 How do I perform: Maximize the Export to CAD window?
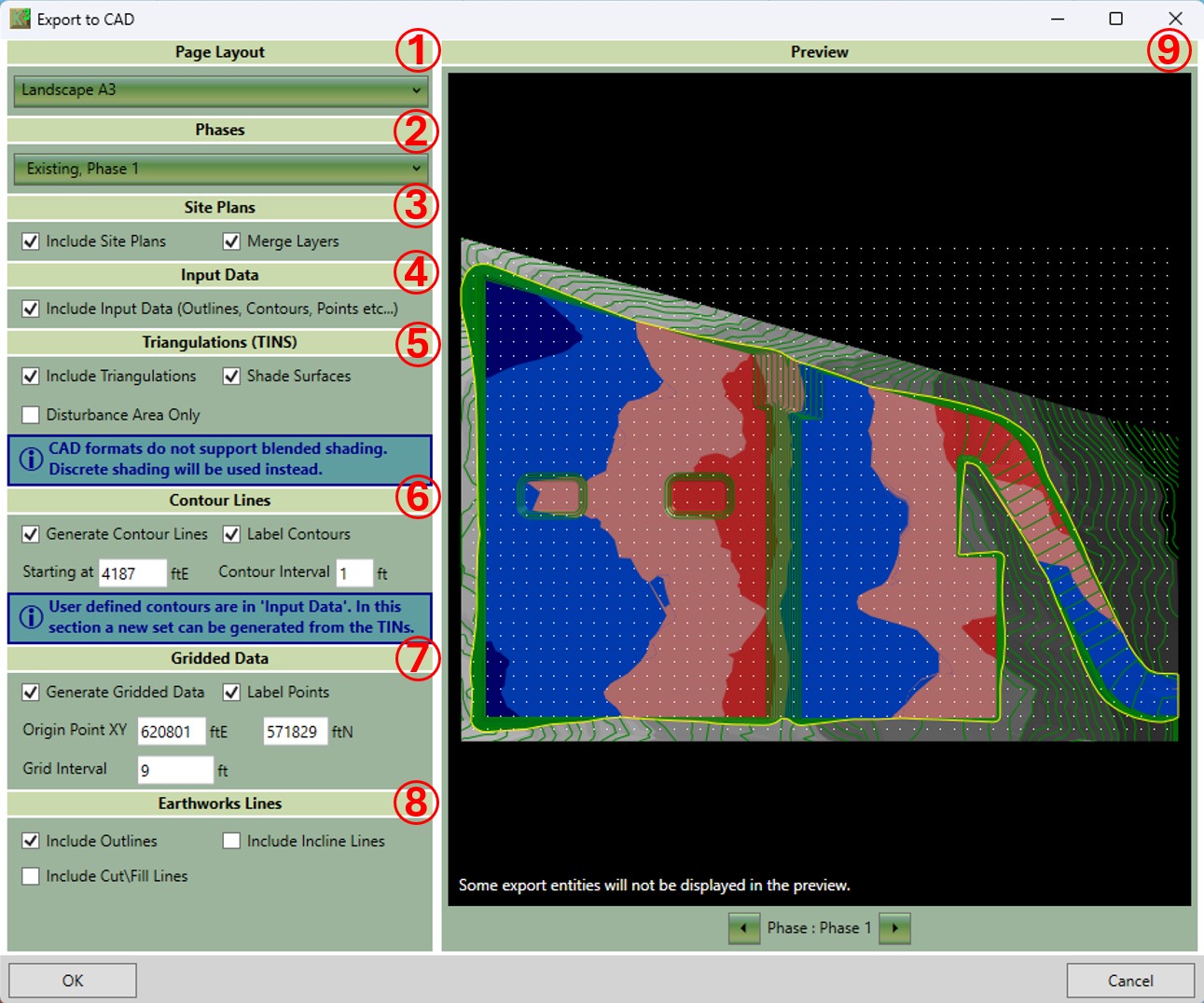click(1115, 19)
